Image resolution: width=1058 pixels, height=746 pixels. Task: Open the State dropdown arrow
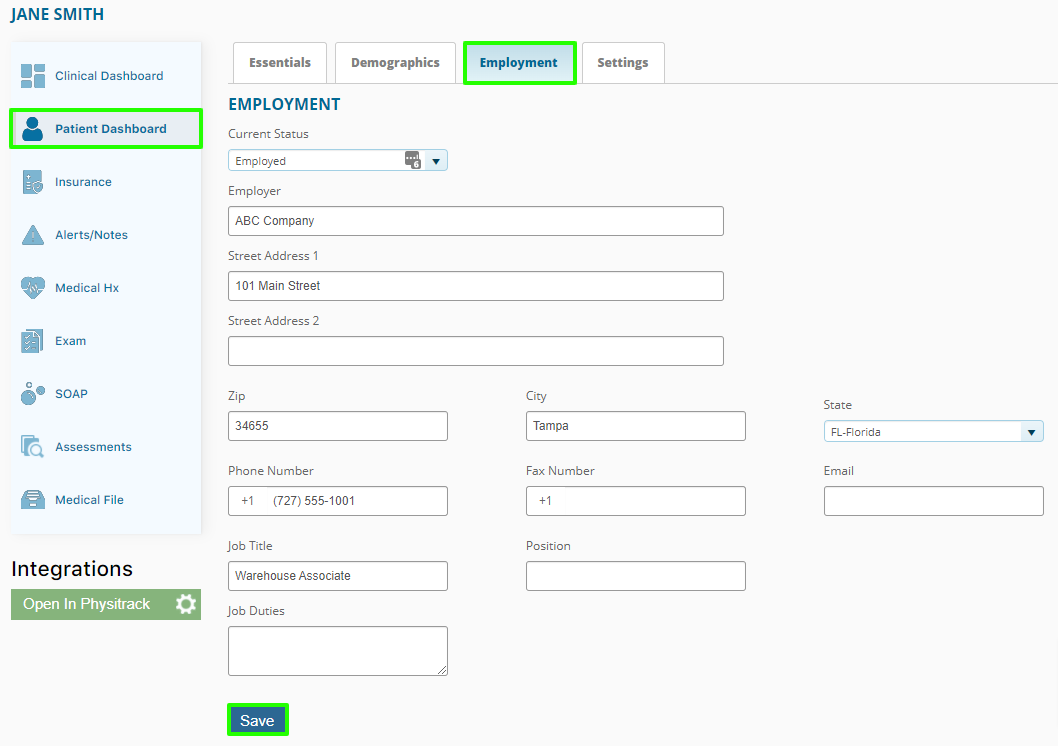tap(1031, 432)
